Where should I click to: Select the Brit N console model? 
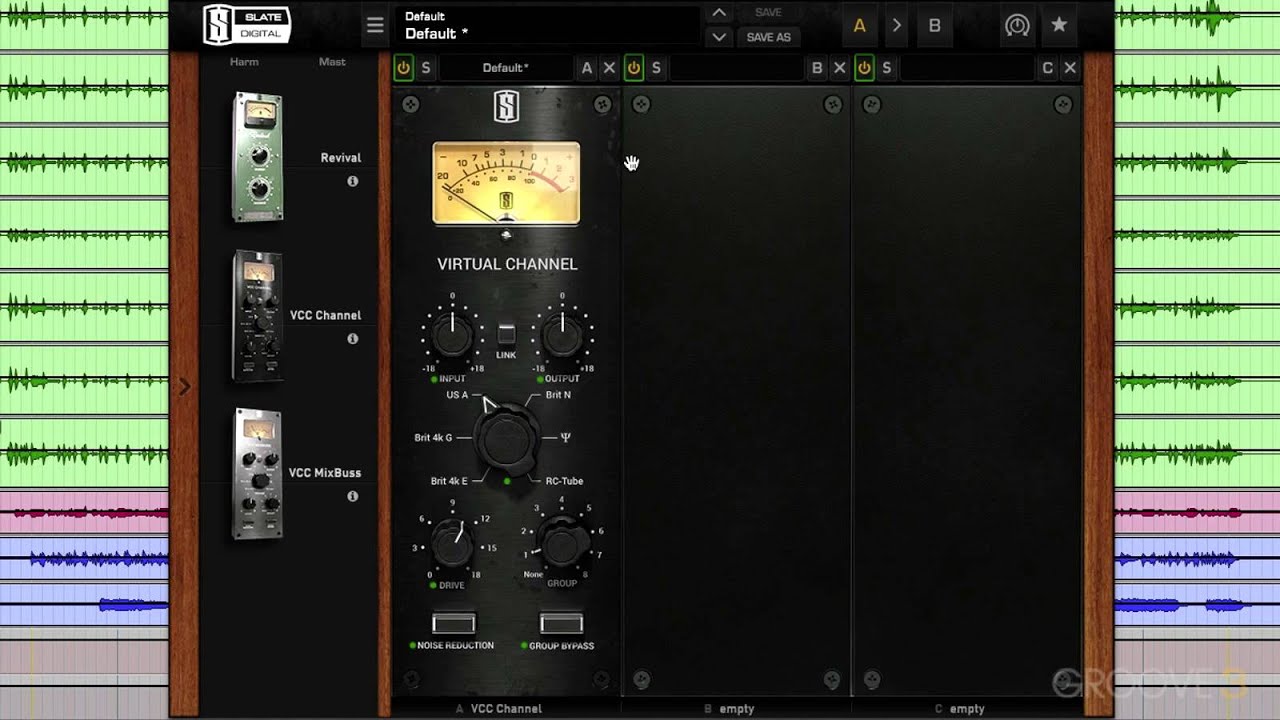click(x=558, y=395)
